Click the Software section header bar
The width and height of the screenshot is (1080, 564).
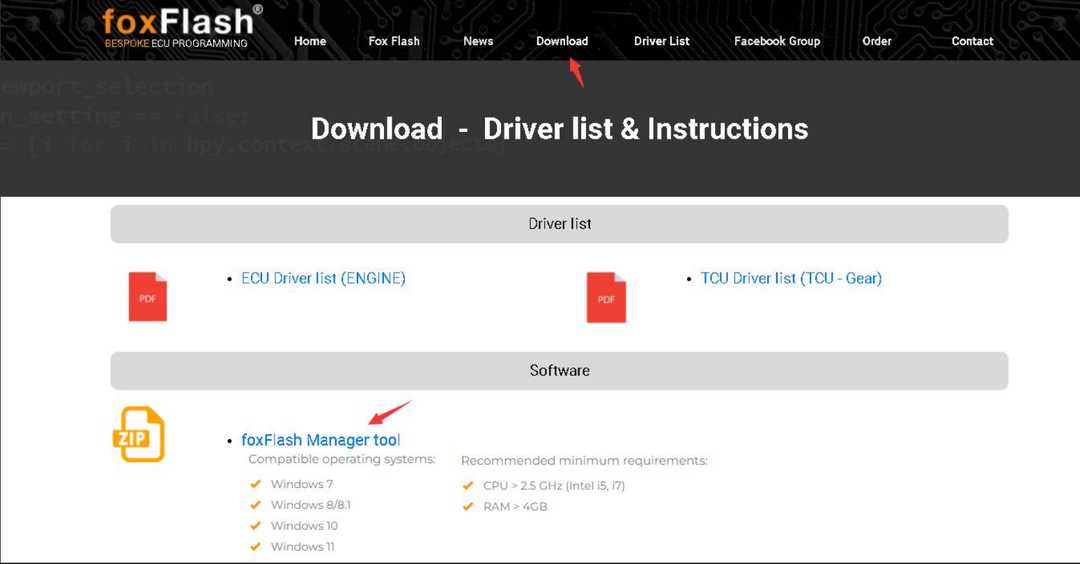[559, 371]
